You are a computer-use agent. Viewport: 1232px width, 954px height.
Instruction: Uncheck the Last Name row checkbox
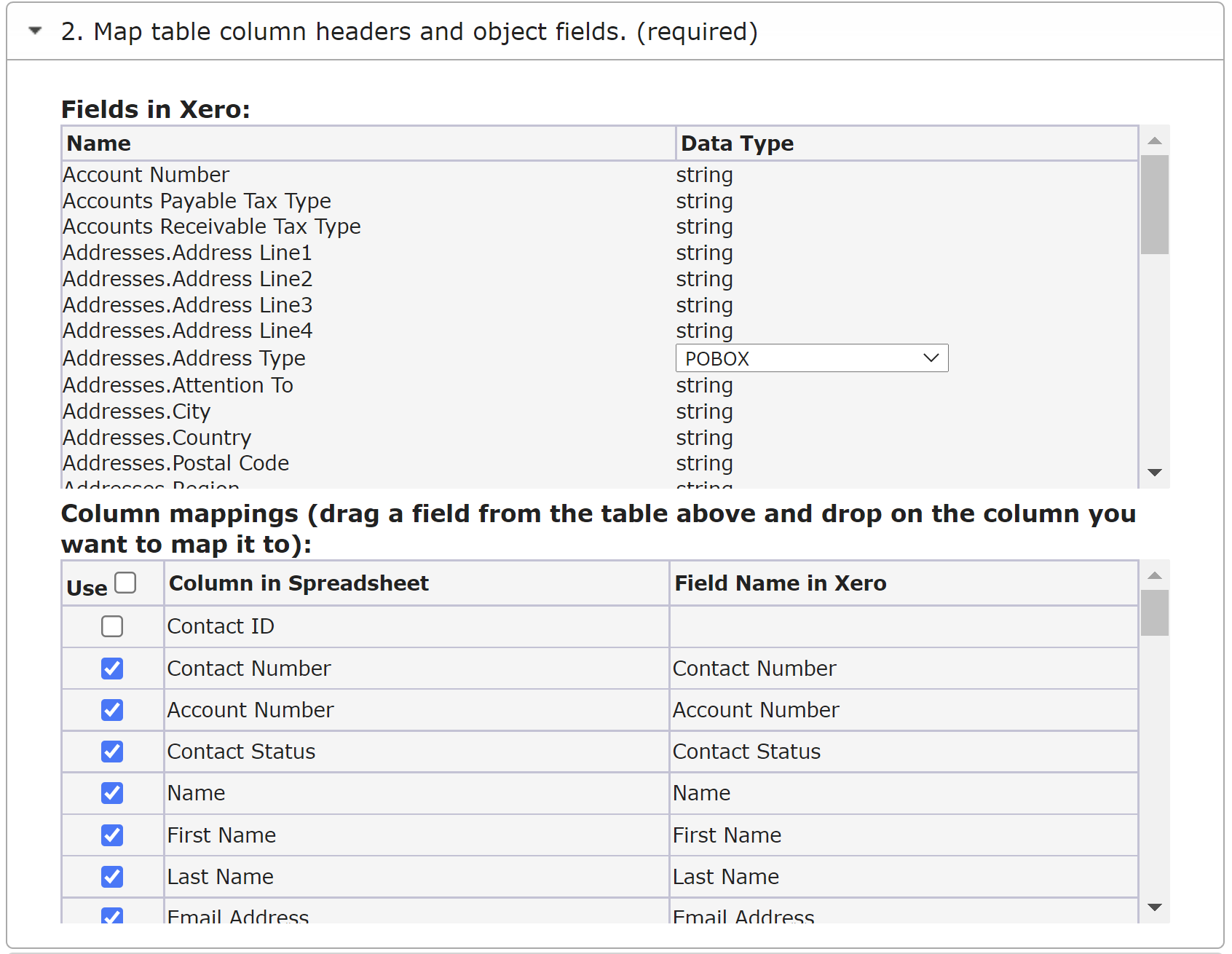pos(112,877)
